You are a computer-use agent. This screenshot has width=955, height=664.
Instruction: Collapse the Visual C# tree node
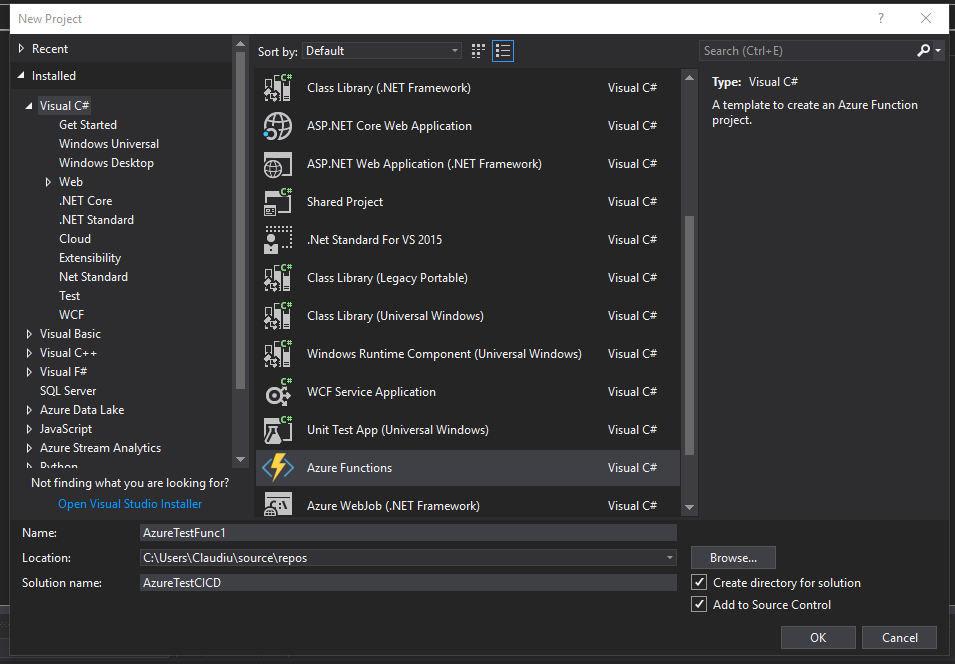click(29, 106)
